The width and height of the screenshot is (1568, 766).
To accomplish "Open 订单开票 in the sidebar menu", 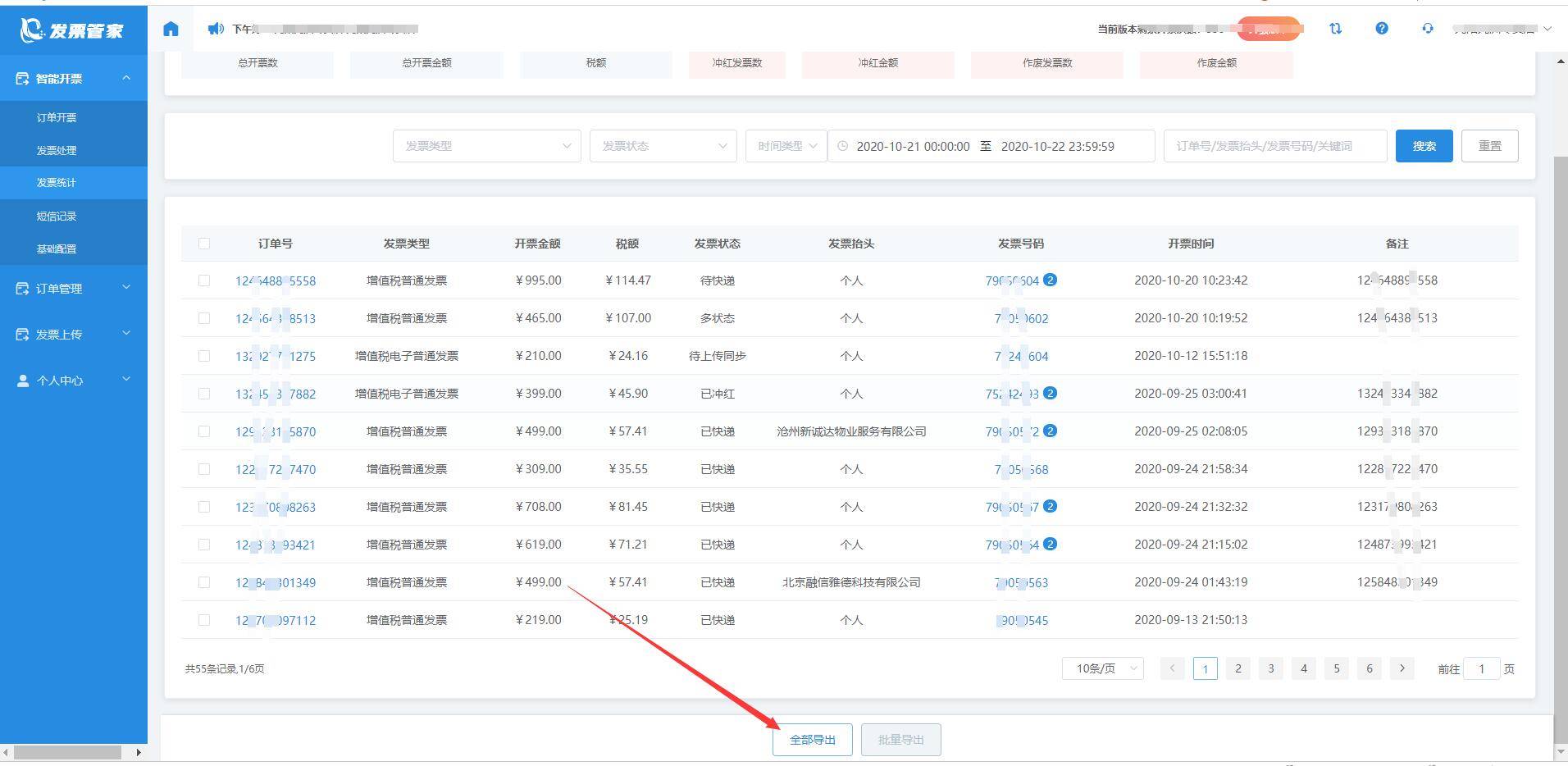I will coord(57,118).
